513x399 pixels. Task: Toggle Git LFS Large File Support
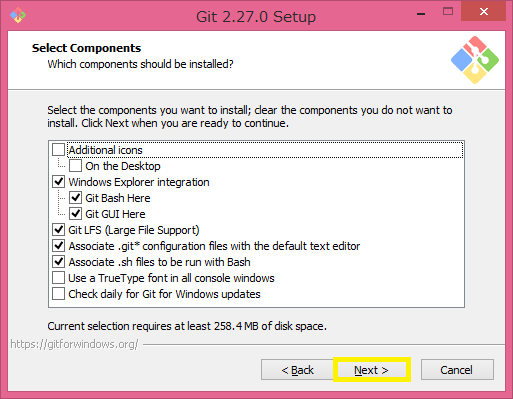click(58, 230)
